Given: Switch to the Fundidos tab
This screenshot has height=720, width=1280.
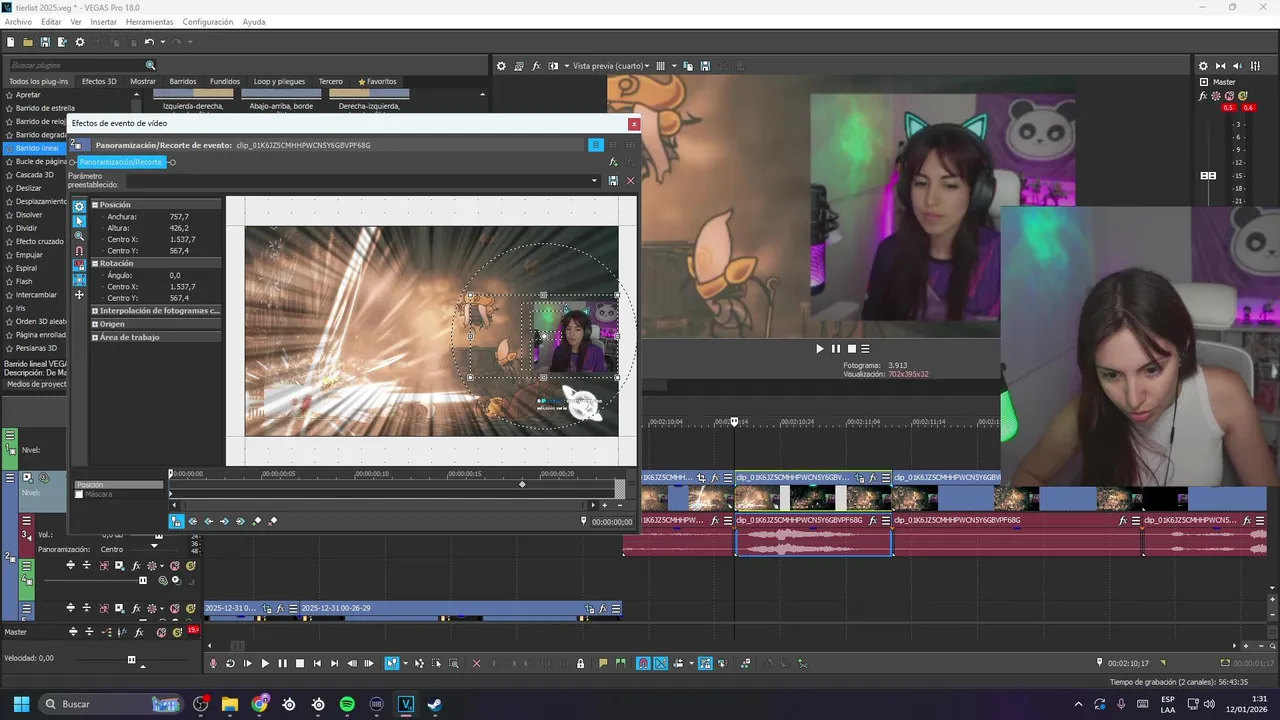Looking at the screenshot, I should pos(225,81).
